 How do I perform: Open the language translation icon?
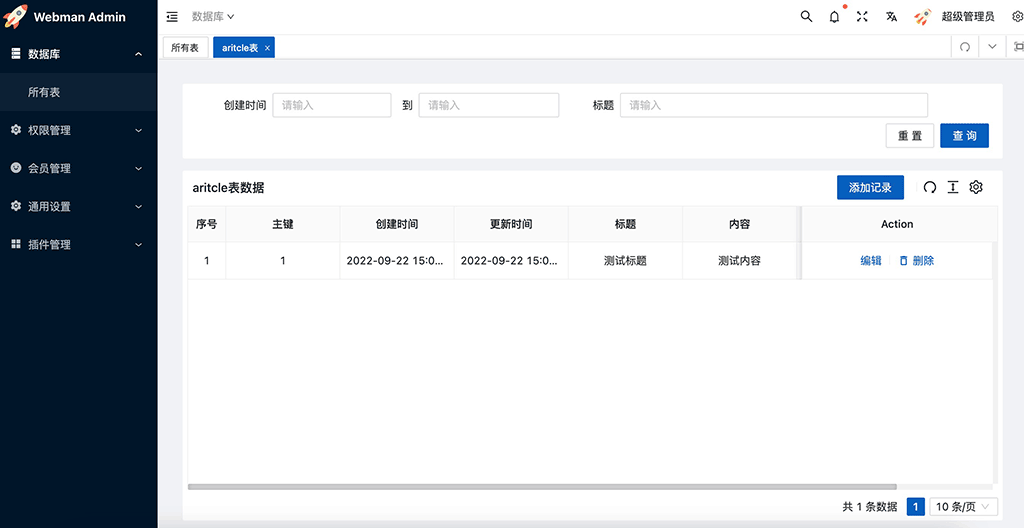pyautogui.click(x=891, y=17)
